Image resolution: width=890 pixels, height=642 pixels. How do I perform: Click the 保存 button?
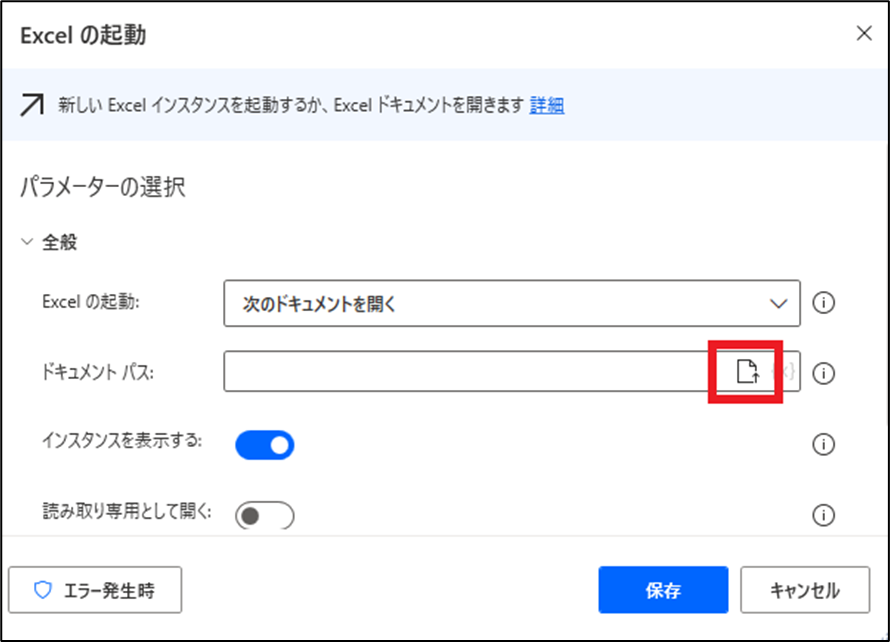click(663, 590)
